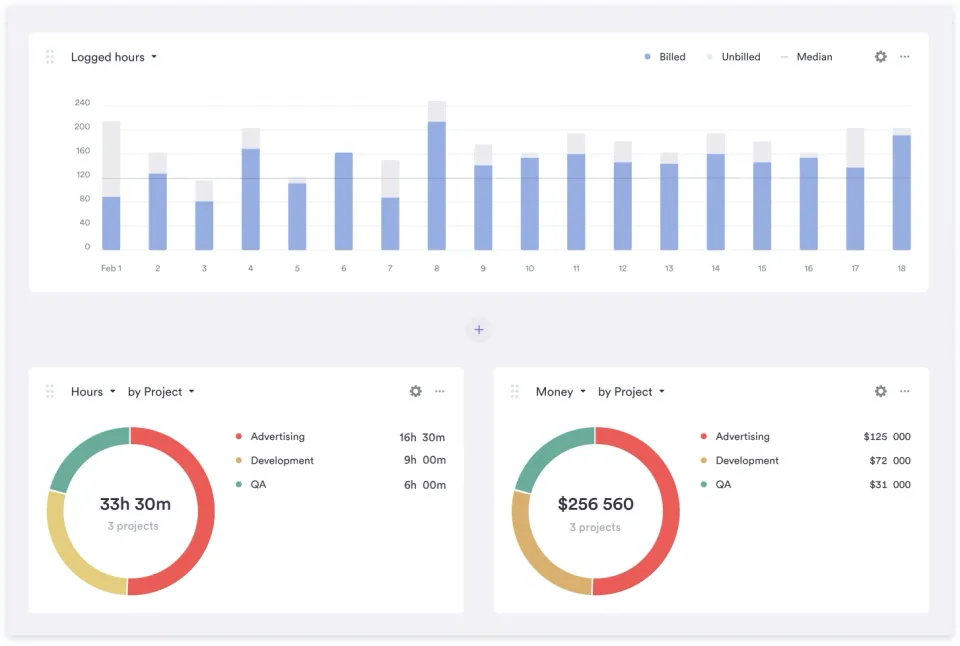Image resolution: width=960 pixels, height=646 pixels.
Task: Toggle the Billed series in the chart legend
Action: pos(664,57)
